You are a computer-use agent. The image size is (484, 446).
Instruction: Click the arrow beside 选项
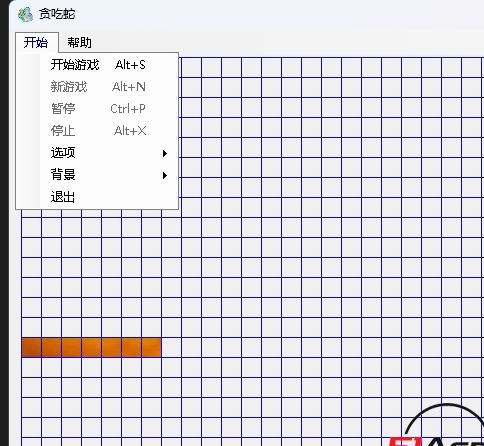click(165, 153)
